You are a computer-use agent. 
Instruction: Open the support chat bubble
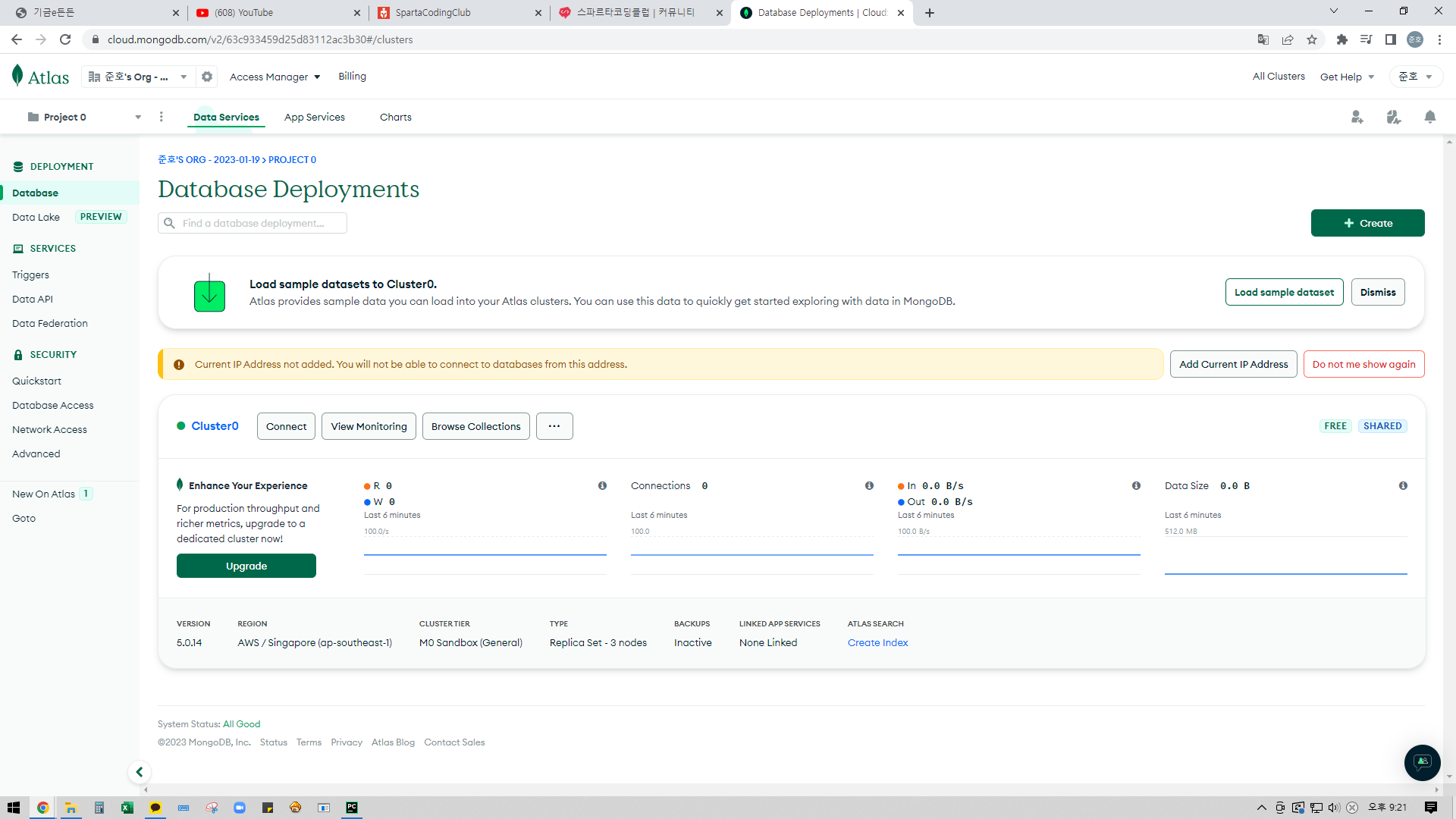1422,762
